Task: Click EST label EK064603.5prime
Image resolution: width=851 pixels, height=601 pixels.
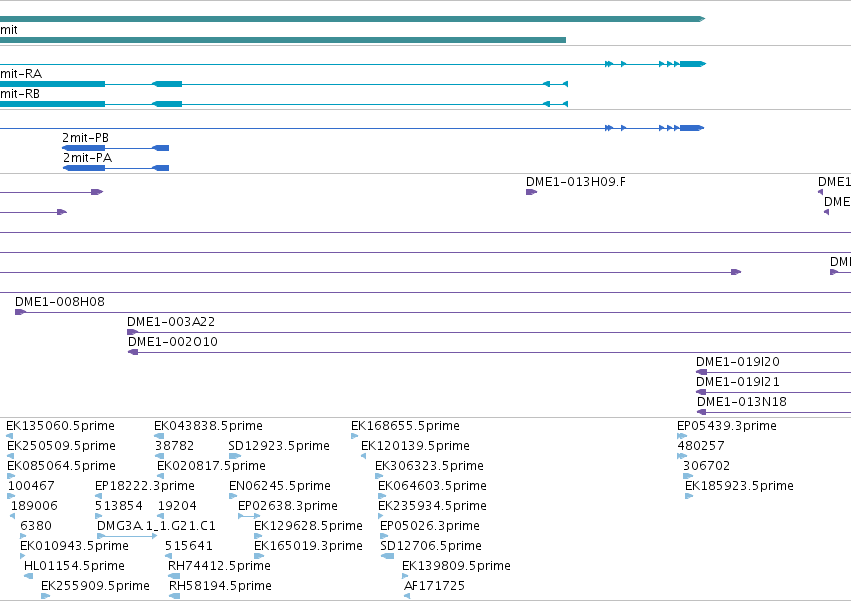Action: tap(433, 486)
